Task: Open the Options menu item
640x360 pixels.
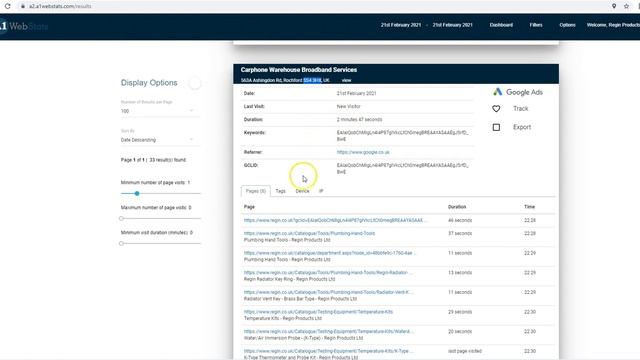Action: point(567,25)
